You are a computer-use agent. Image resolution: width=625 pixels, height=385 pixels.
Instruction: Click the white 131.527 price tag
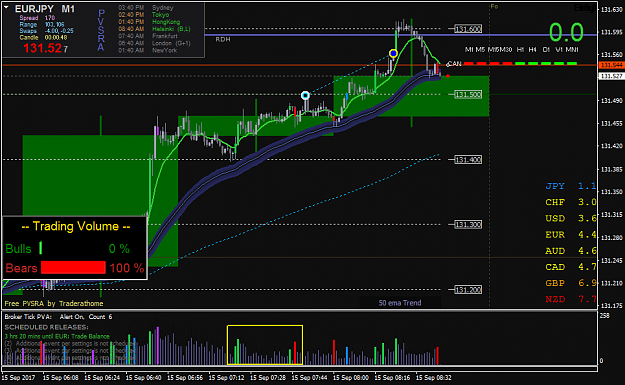coord(611,76)
